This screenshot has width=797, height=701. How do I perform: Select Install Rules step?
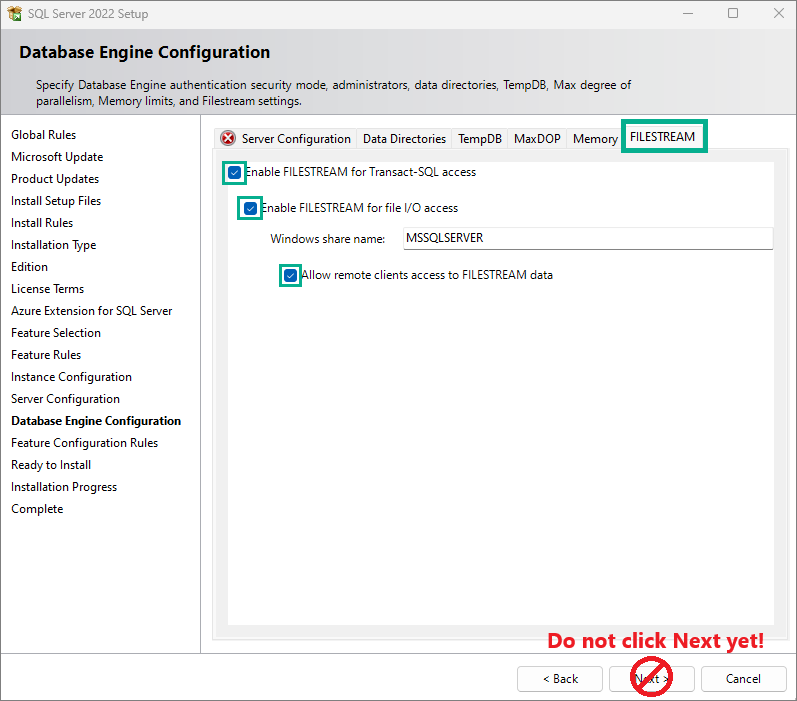coord(42,223)
